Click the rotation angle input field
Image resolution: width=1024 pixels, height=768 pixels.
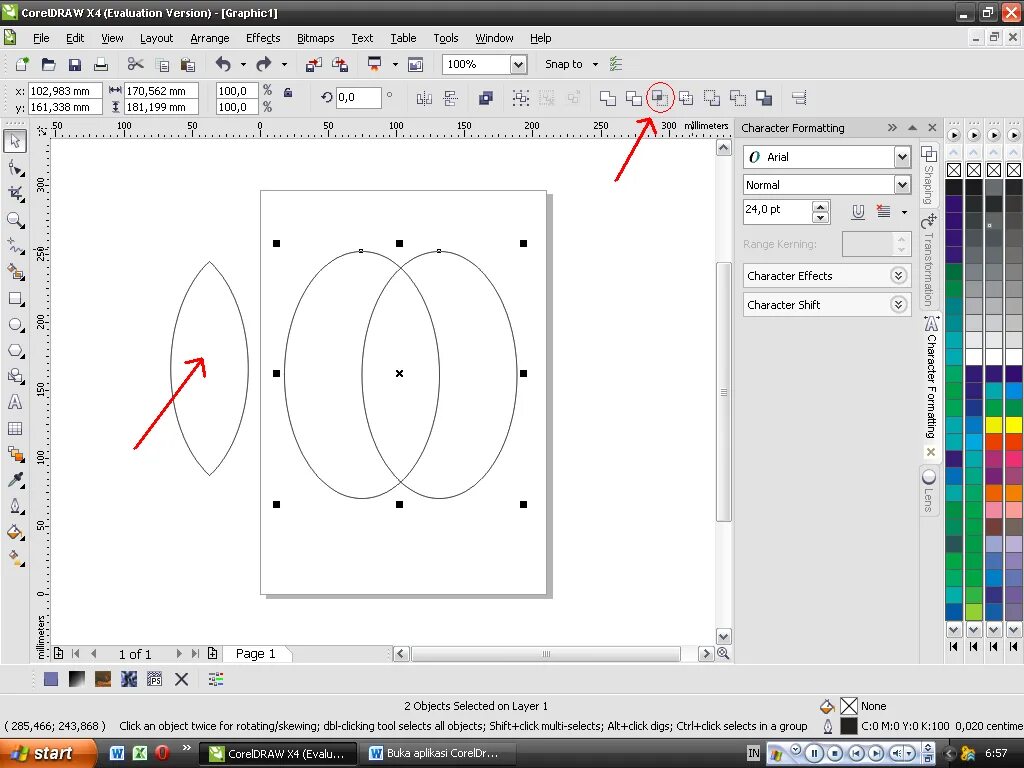359,97
